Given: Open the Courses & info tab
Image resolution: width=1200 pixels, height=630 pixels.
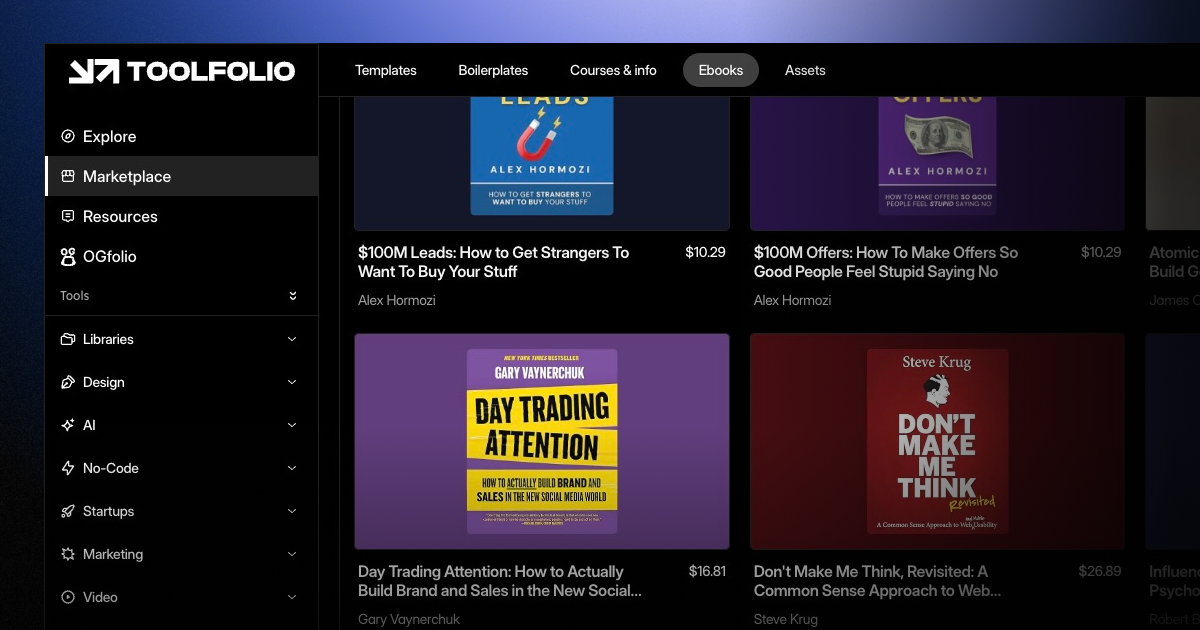Looking at the screenshot, I should [613, 70].
